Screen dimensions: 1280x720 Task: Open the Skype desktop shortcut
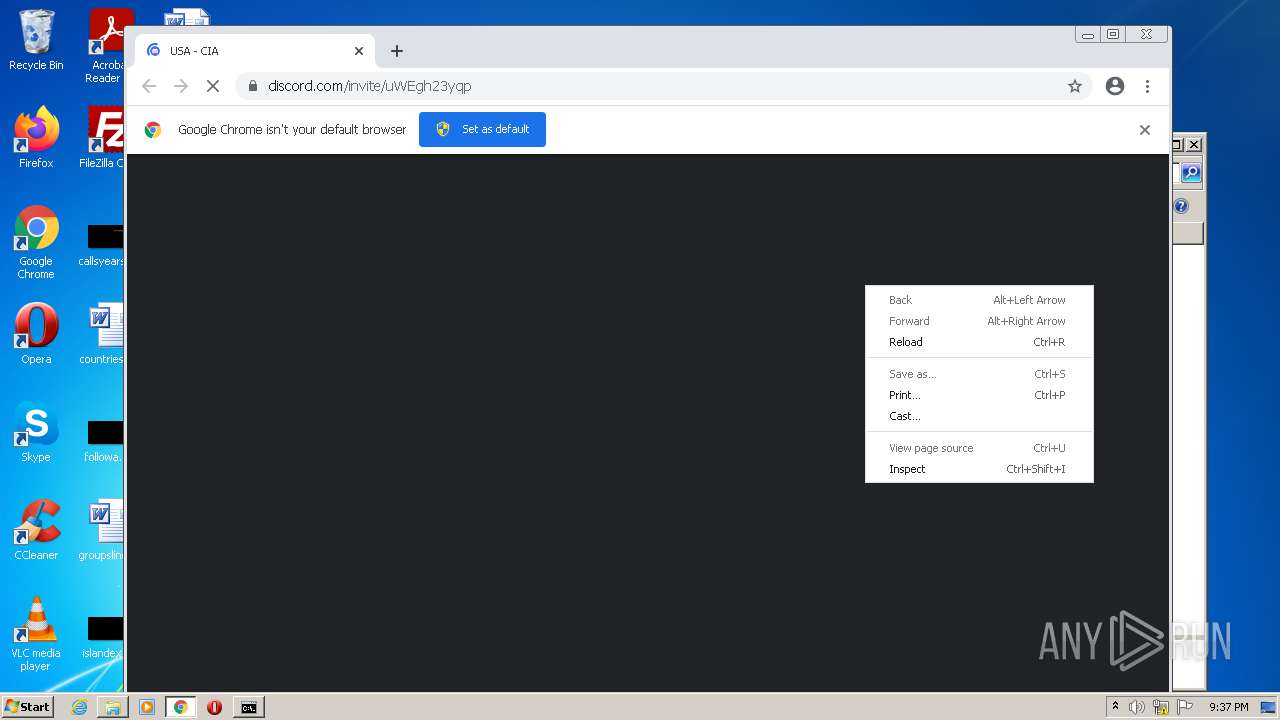[x=36, y=431]
